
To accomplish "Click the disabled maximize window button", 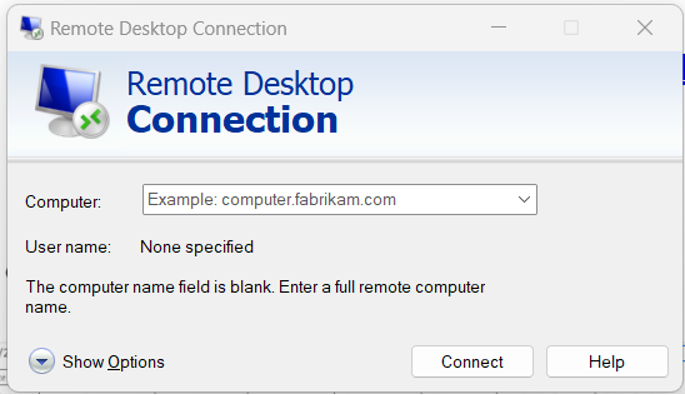I will (x=571, y=28).
